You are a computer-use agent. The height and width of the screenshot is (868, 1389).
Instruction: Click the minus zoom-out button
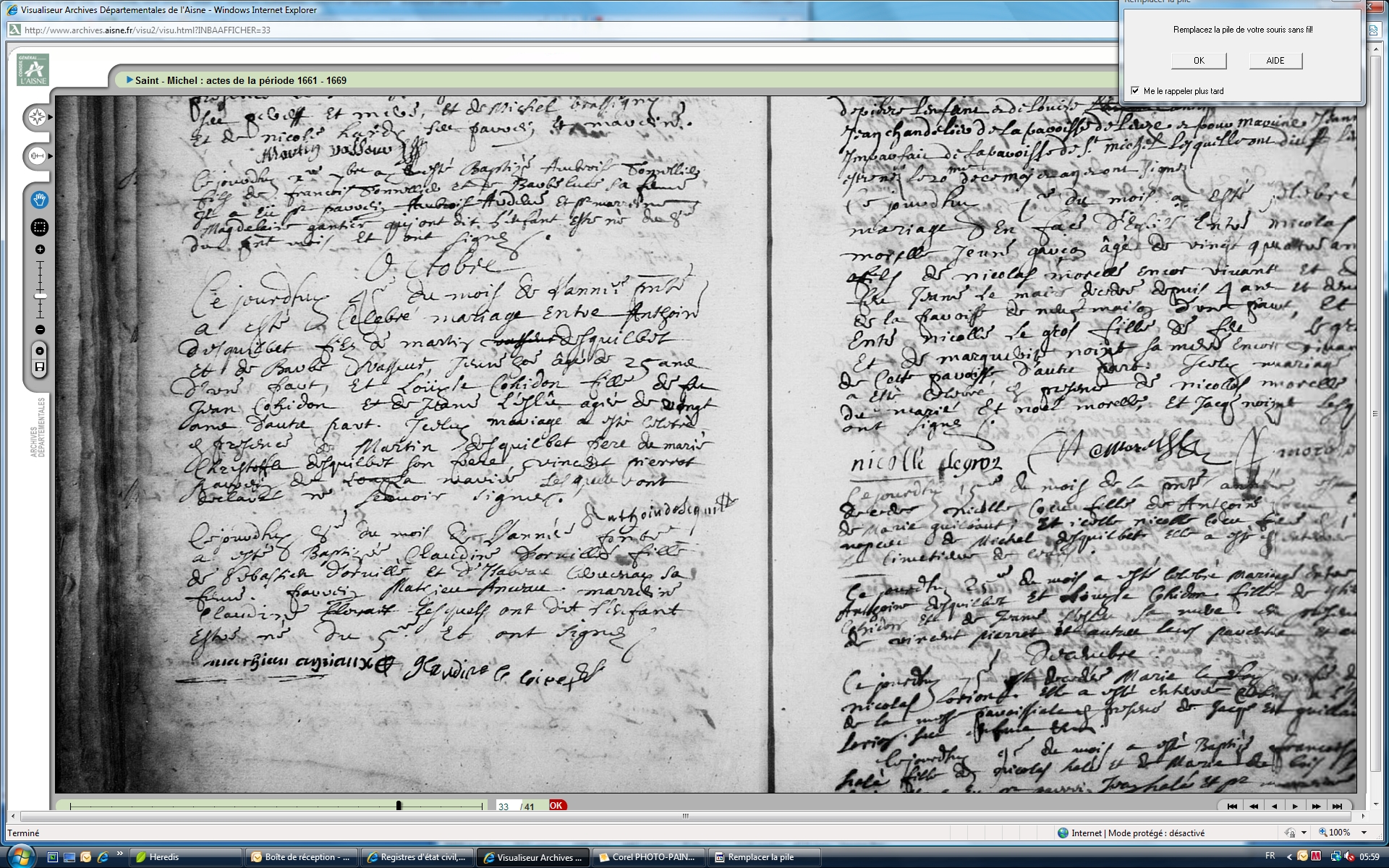40,330
